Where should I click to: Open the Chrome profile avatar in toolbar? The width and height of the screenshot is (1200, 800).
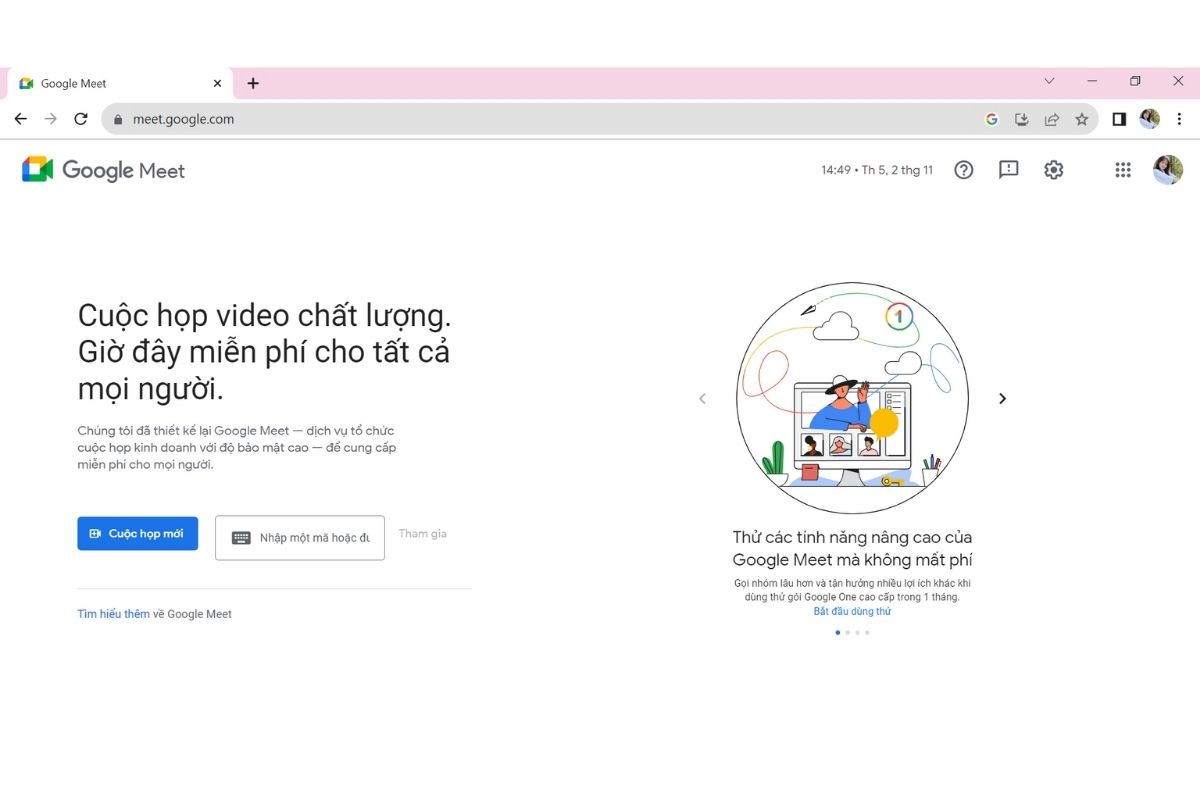click(1149, 119)
